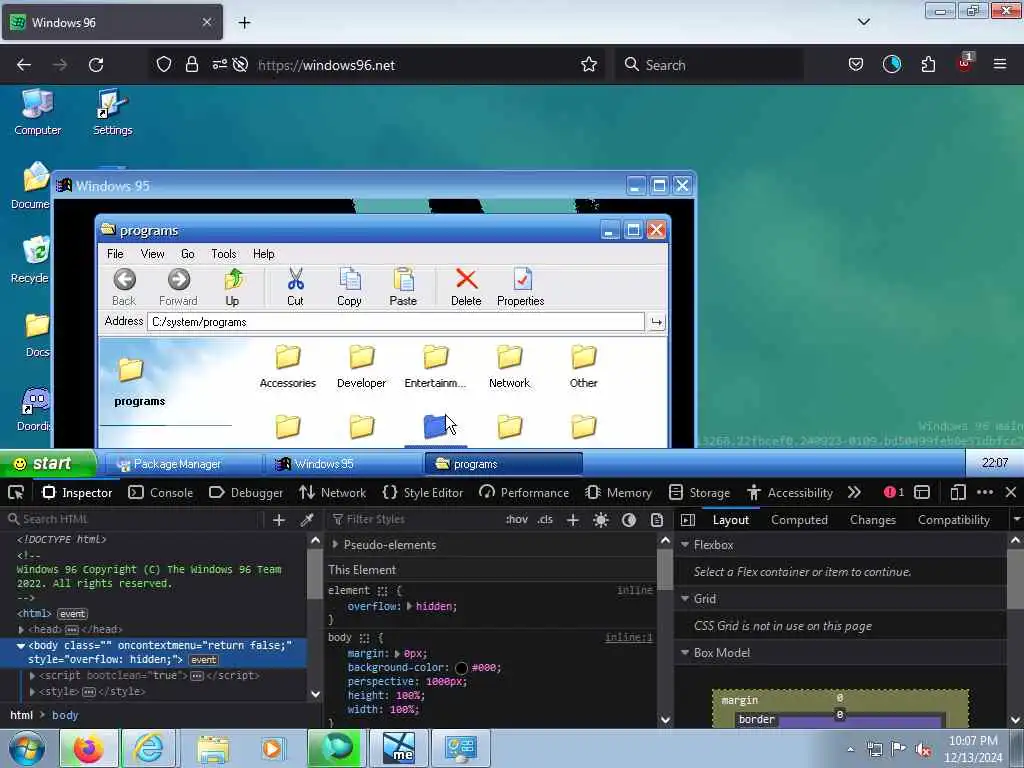The width and height of the screenshot is (1024, 768).
Task: Add a new node with plus icon
Action: 279,520
